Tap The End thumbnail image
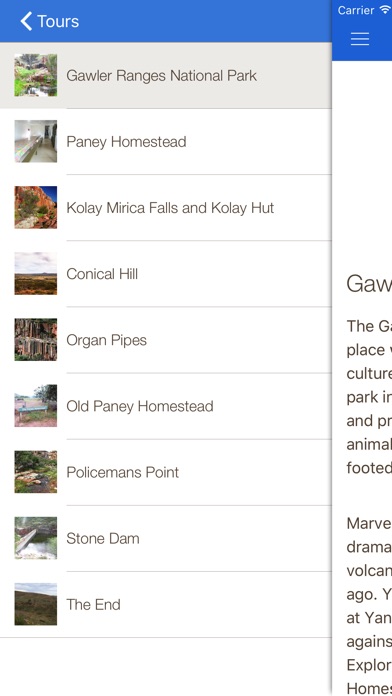Screen dimensions: 392x696 point(36,605)
